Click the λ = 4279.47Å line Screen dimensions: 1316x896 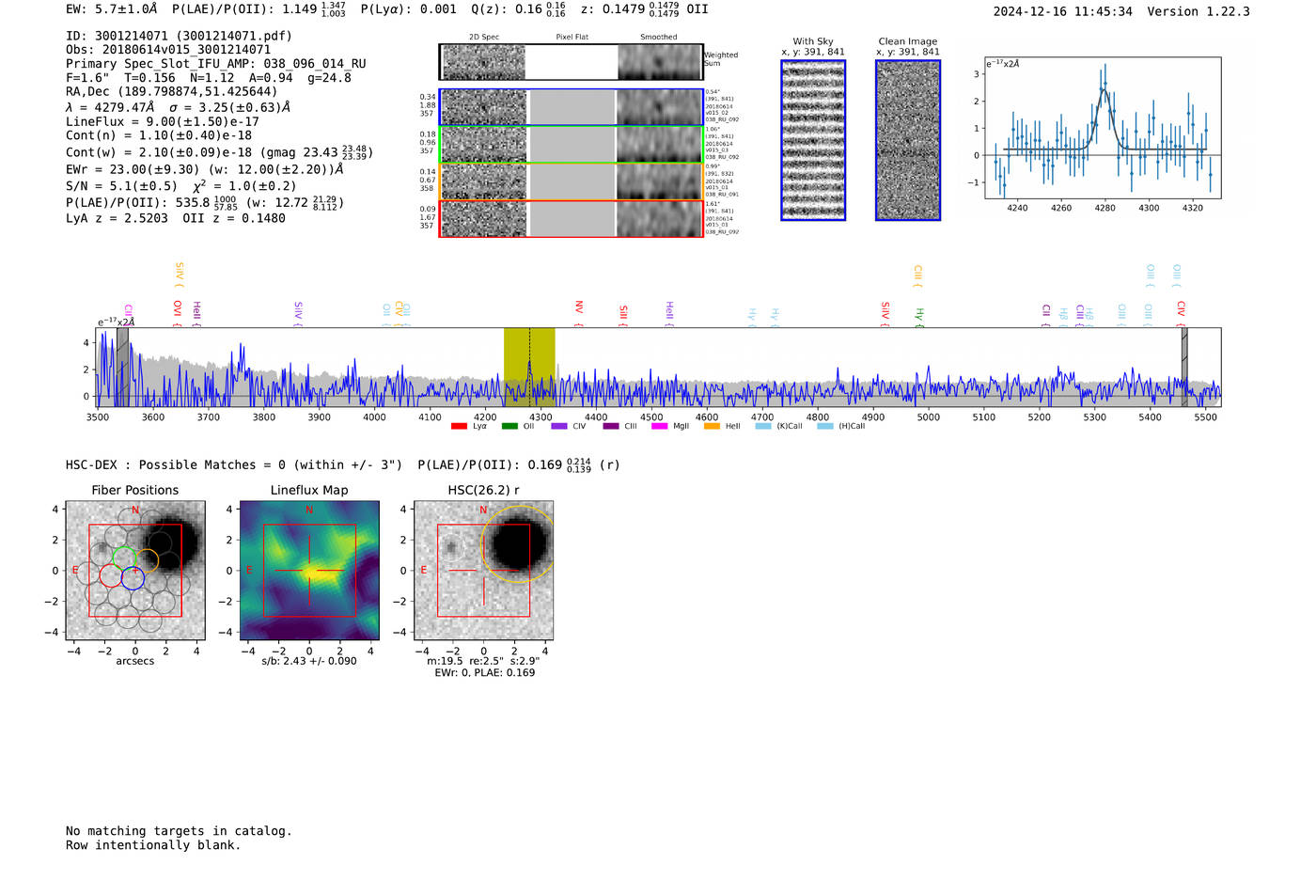tap(178, 107)
